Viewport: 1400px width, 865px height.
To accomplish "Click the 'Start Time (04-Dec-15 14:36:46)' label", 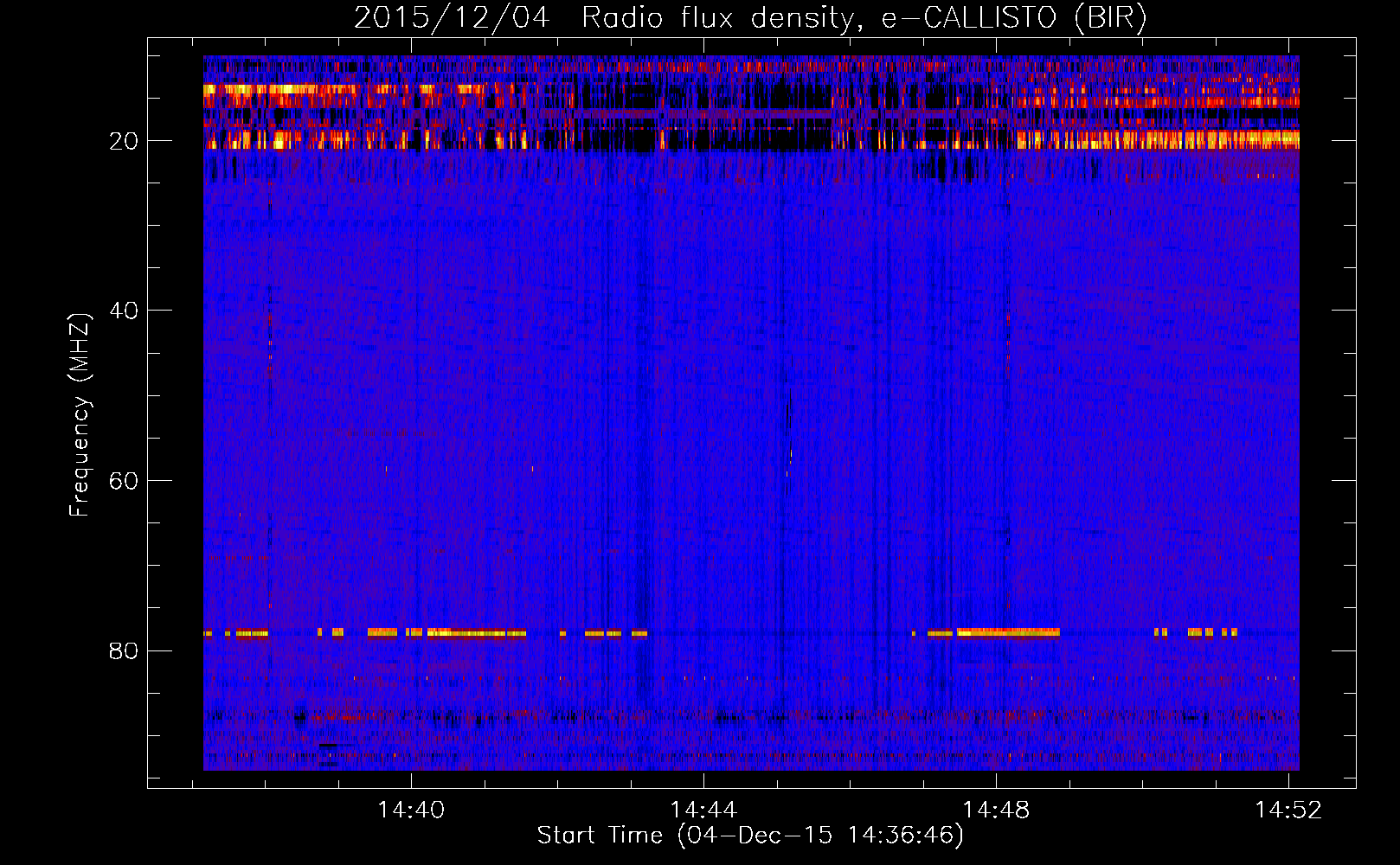I will (x=750, y=836).
